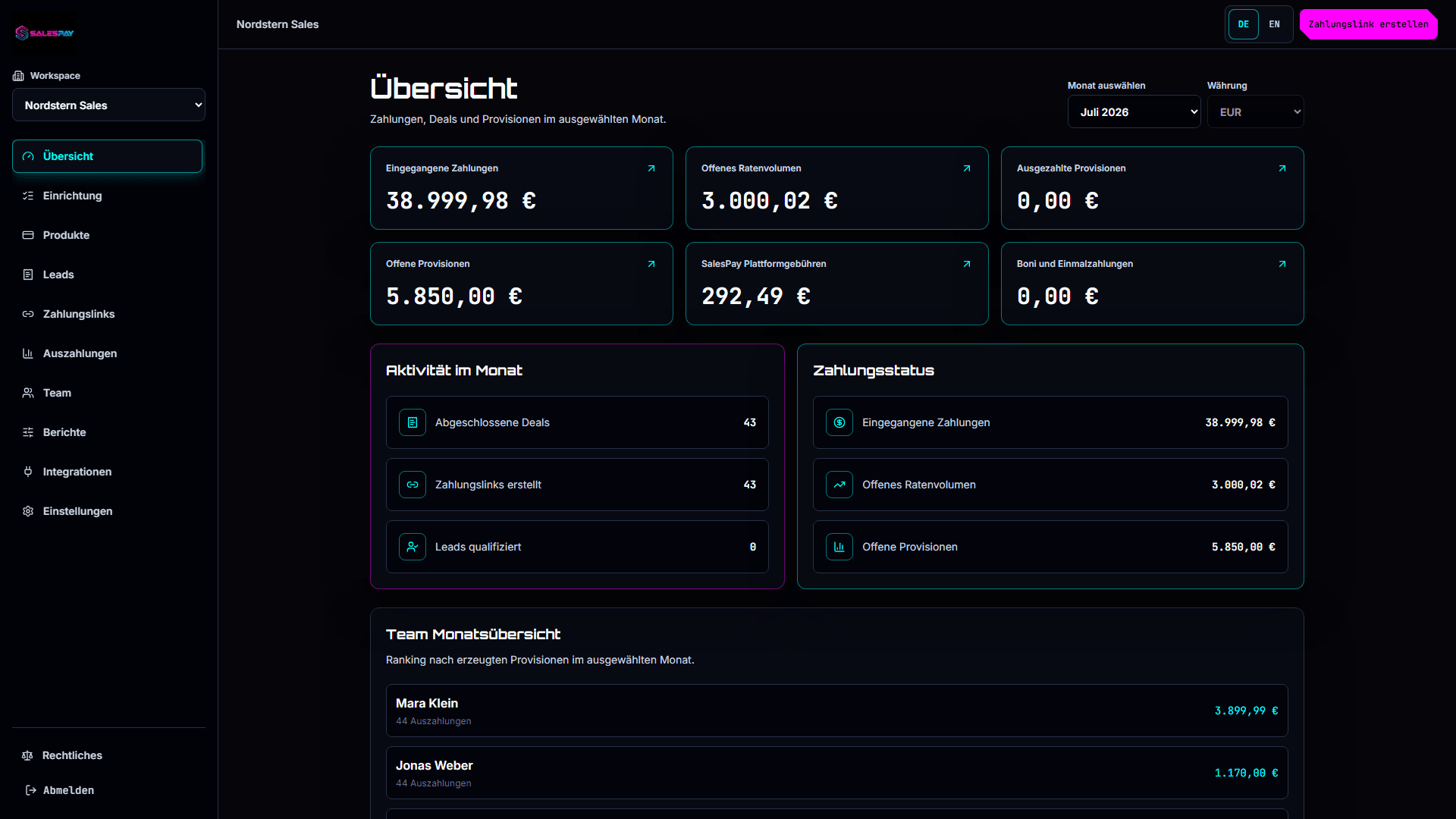Click the Team Monatsübersicht heading
This screenshot has height=819, width=1456.
tap(473, 634)
